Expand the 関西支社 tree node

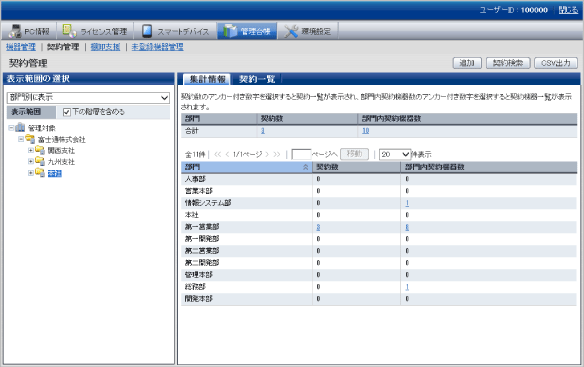coord(31,150)
